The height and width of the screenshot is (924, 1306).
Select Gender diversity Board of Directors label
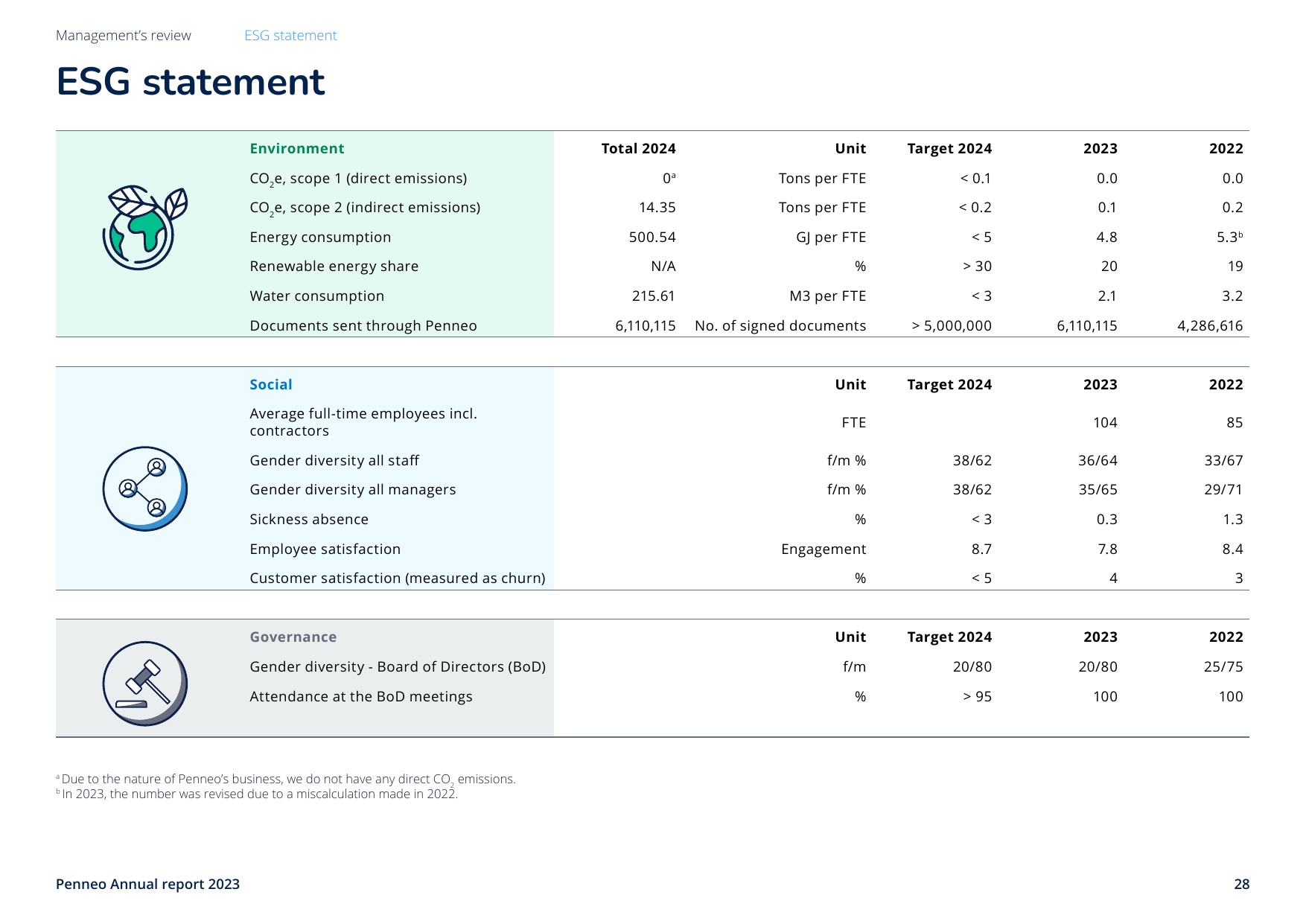click(398, 666)
